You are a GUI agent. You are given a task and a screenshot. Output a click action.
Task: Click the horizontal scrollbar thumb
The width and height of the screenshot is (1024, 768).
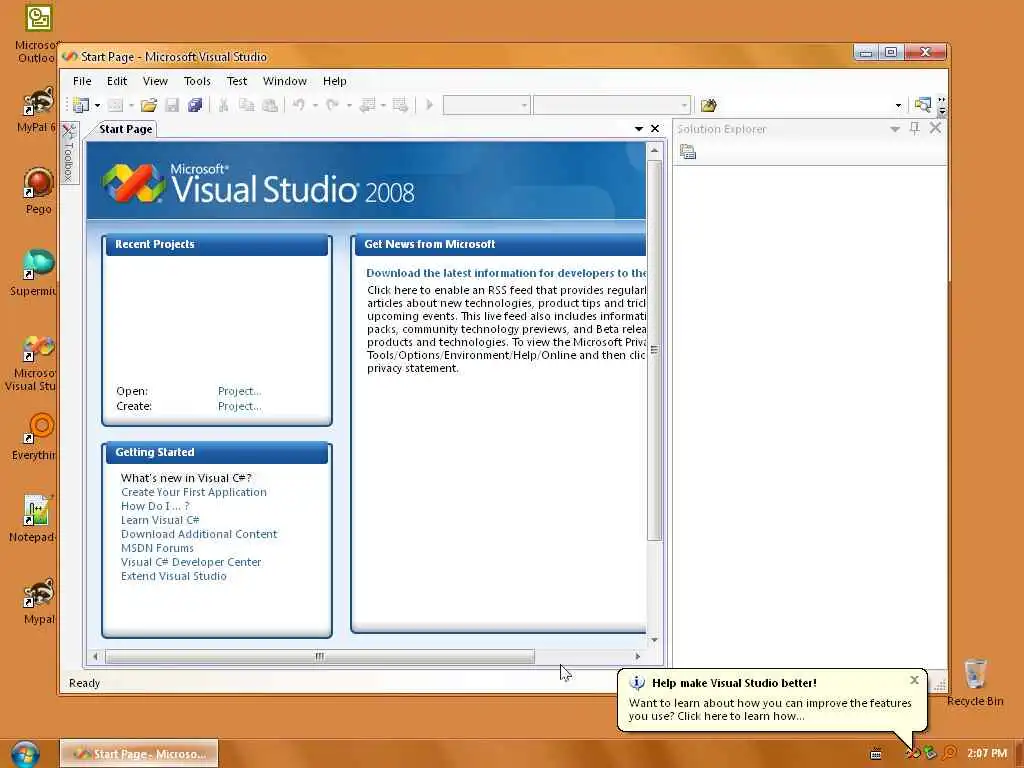tap(319, 656)
